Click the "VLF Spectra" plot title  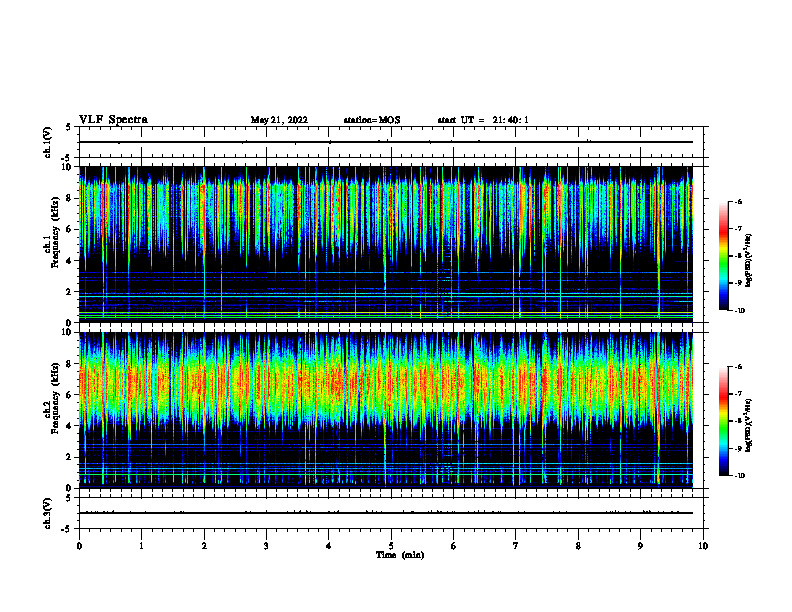point(113,120)
